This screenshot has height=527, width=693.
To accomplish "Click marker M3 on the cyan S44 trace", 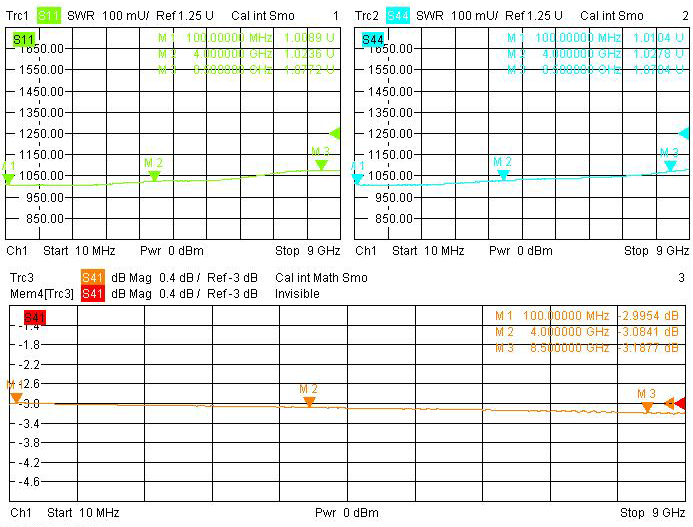I will click(x=670, y=164).
